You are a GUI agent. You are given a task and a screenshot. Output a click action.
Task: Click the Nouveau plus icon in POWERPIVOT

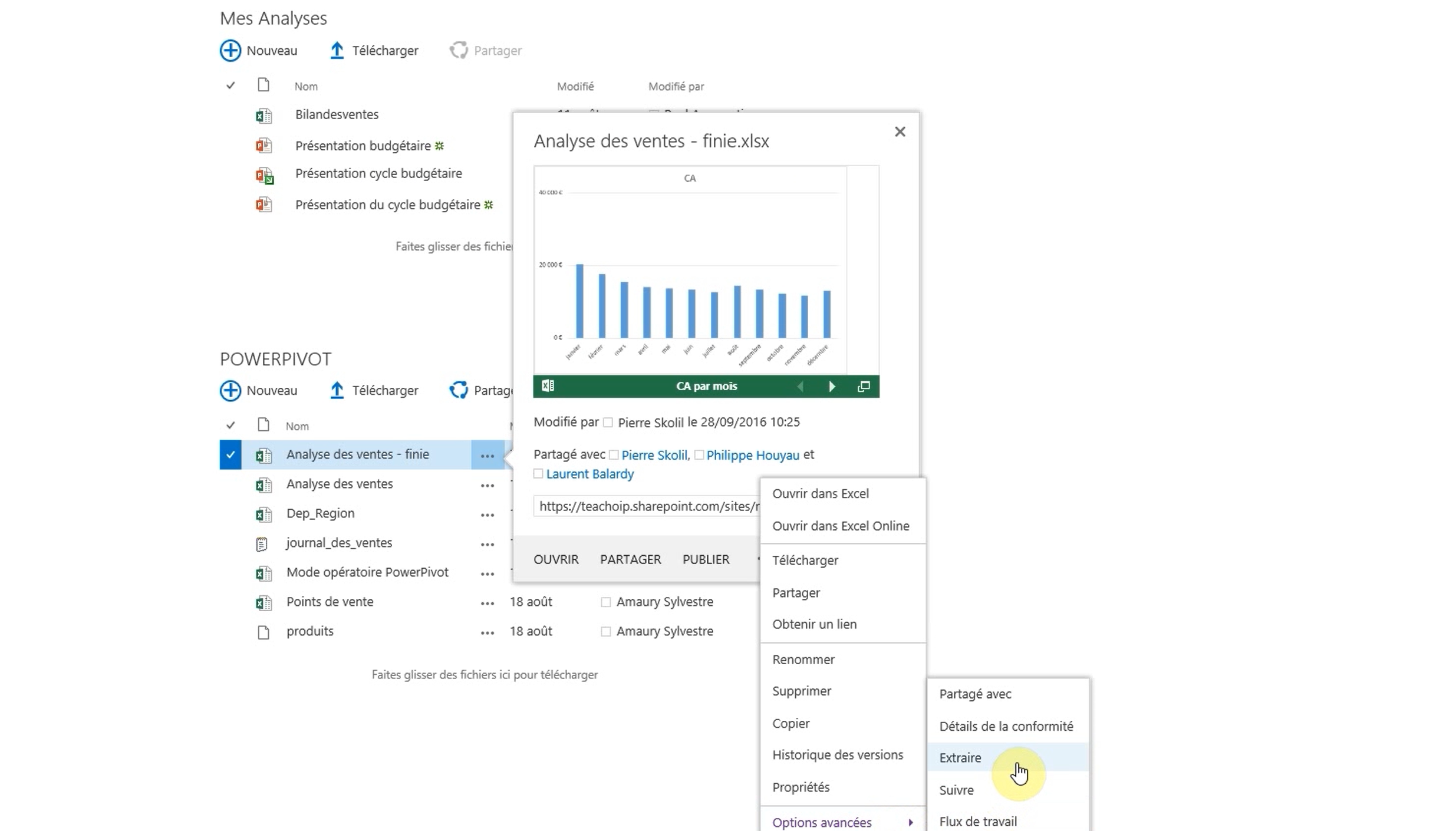(230, 390)
